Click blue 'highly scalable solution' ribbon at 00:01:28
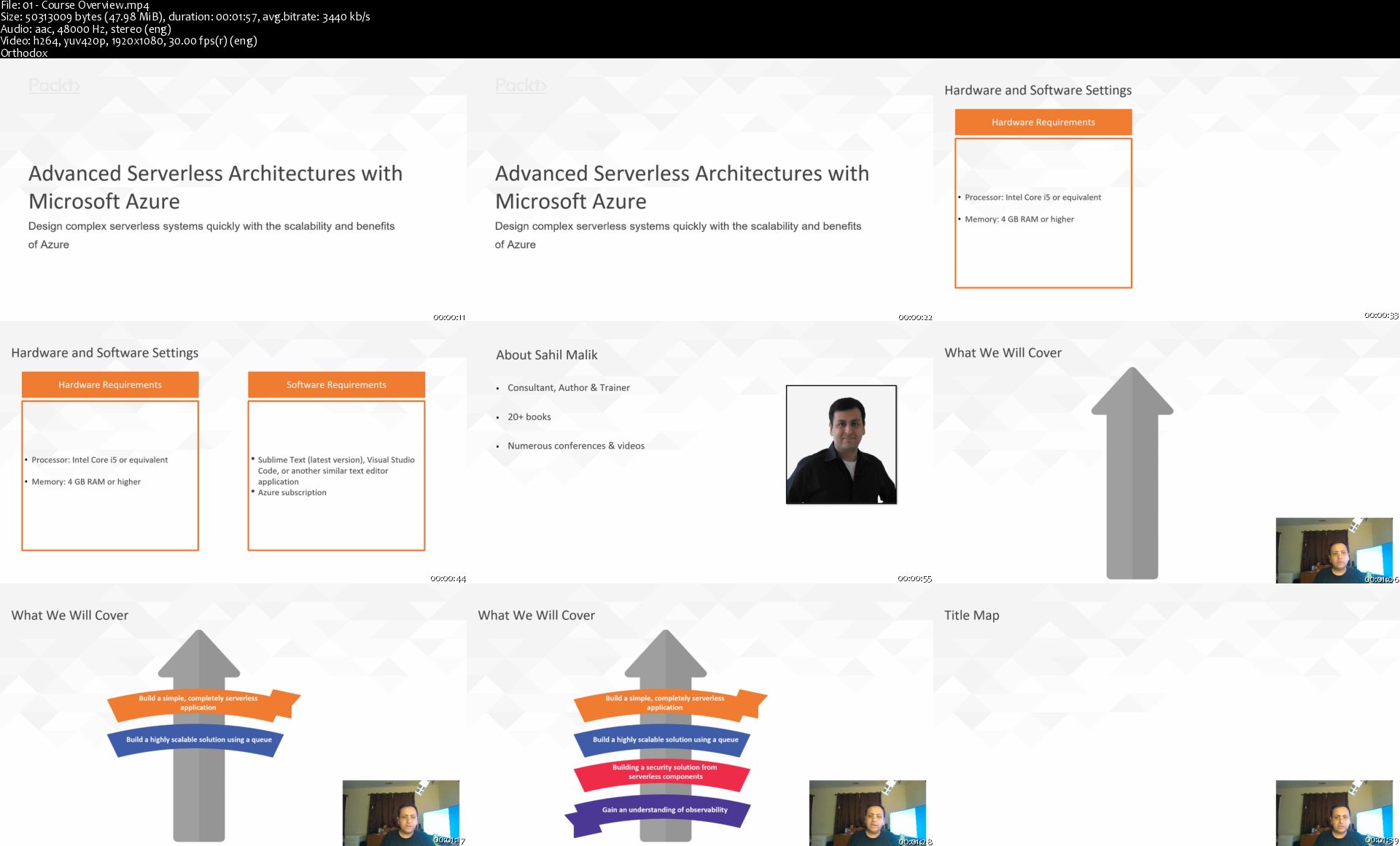Viewport: 1400px width, 846px height. click(664, 740)
